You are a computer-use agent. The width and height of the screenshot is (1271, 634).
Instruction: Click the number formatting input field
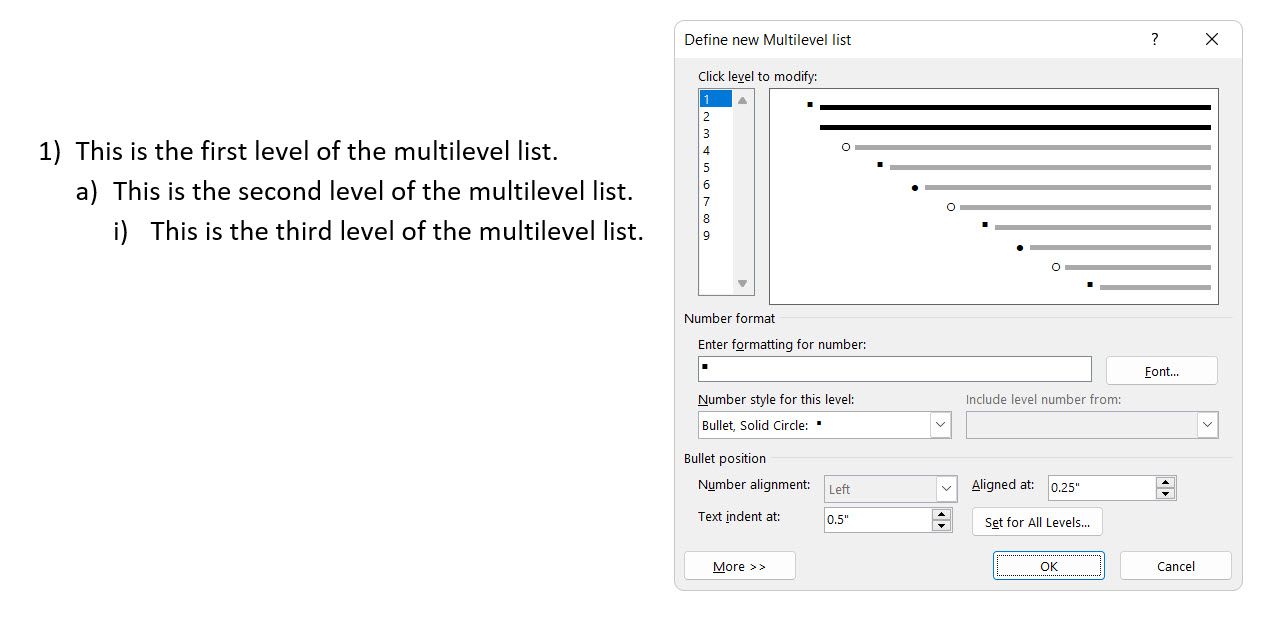(x=894, y=369)
